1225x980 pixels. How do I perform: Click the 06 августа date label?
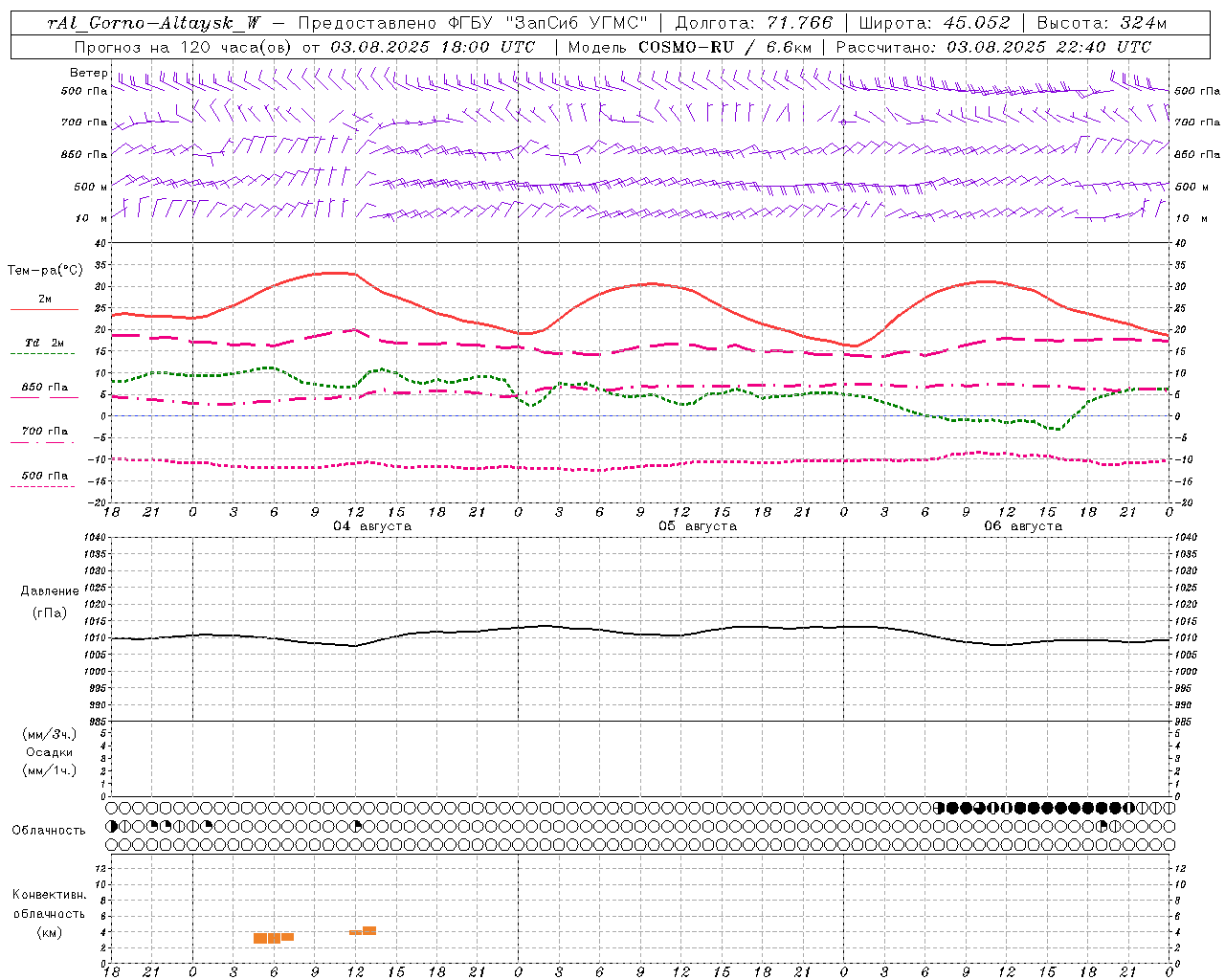pos(1023,526)
